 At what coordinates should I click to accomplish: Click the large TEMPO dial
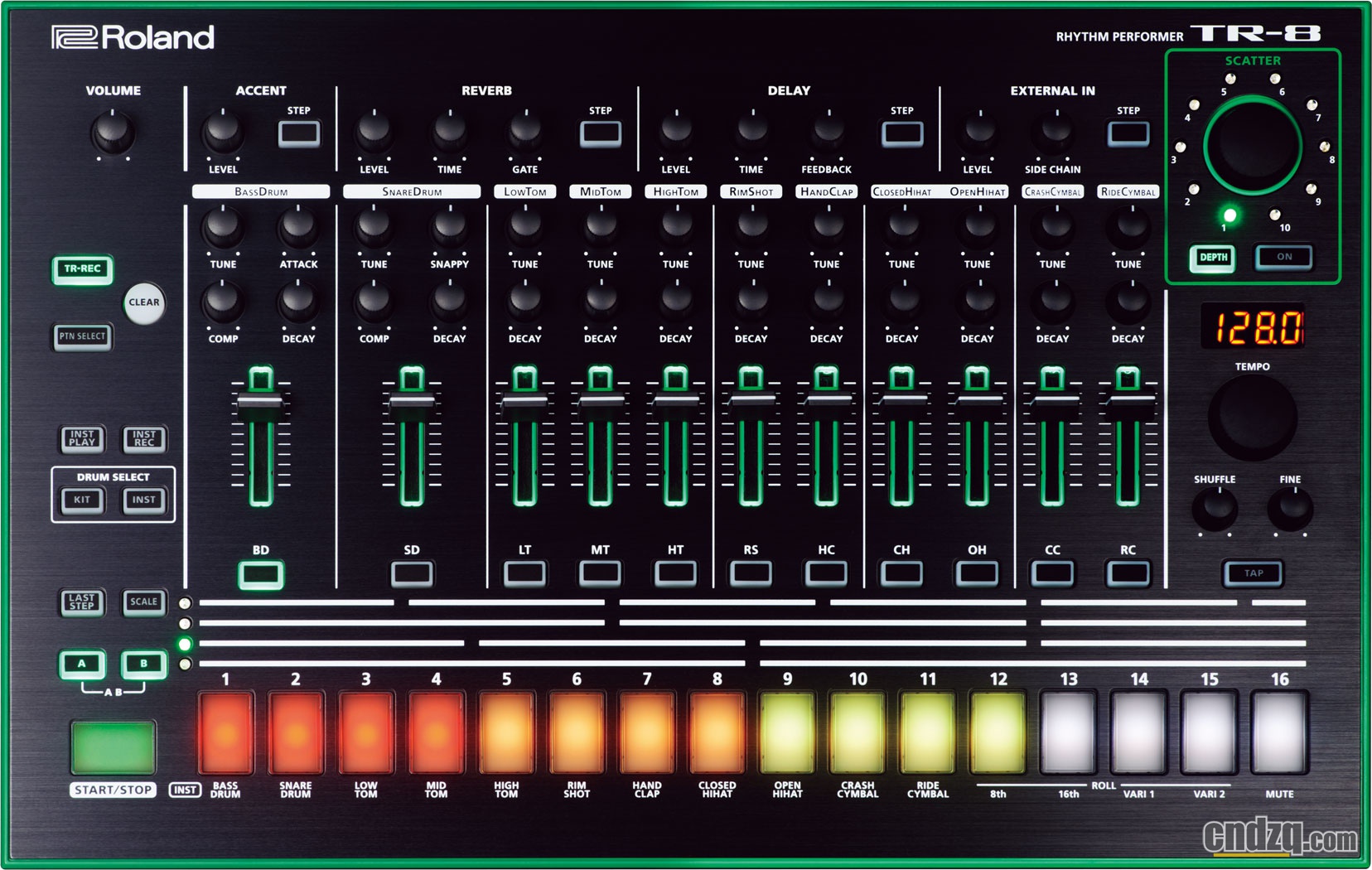point(1253,417)
